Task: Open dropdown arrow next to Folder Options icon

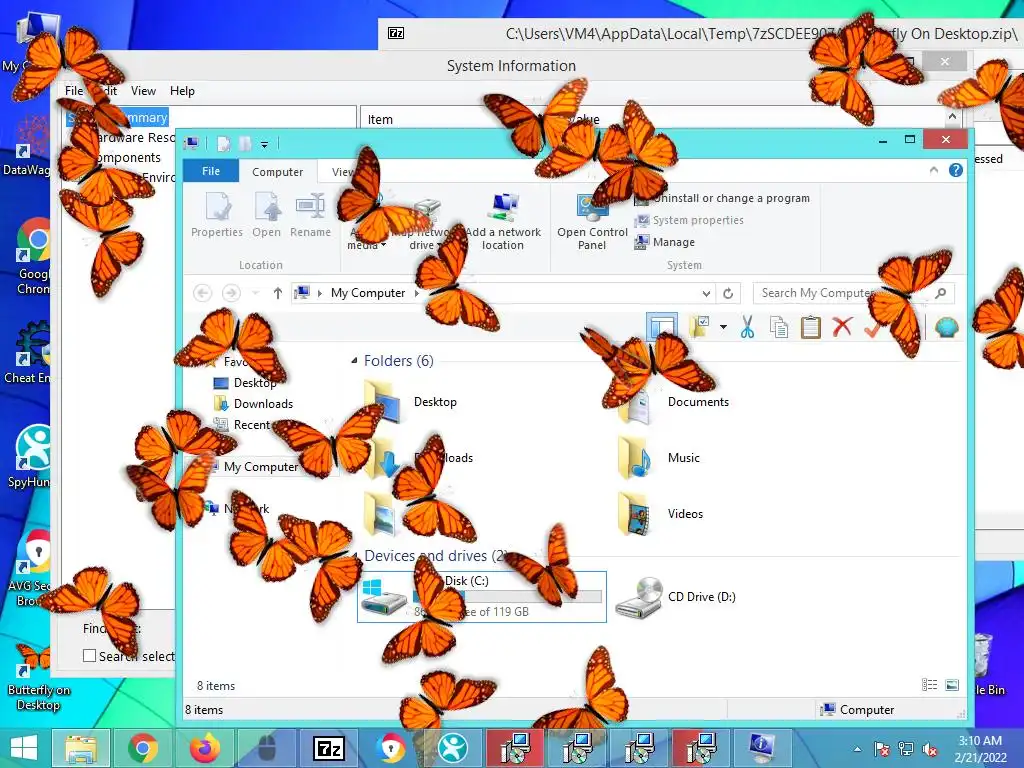Action: [x=723, y=327]
